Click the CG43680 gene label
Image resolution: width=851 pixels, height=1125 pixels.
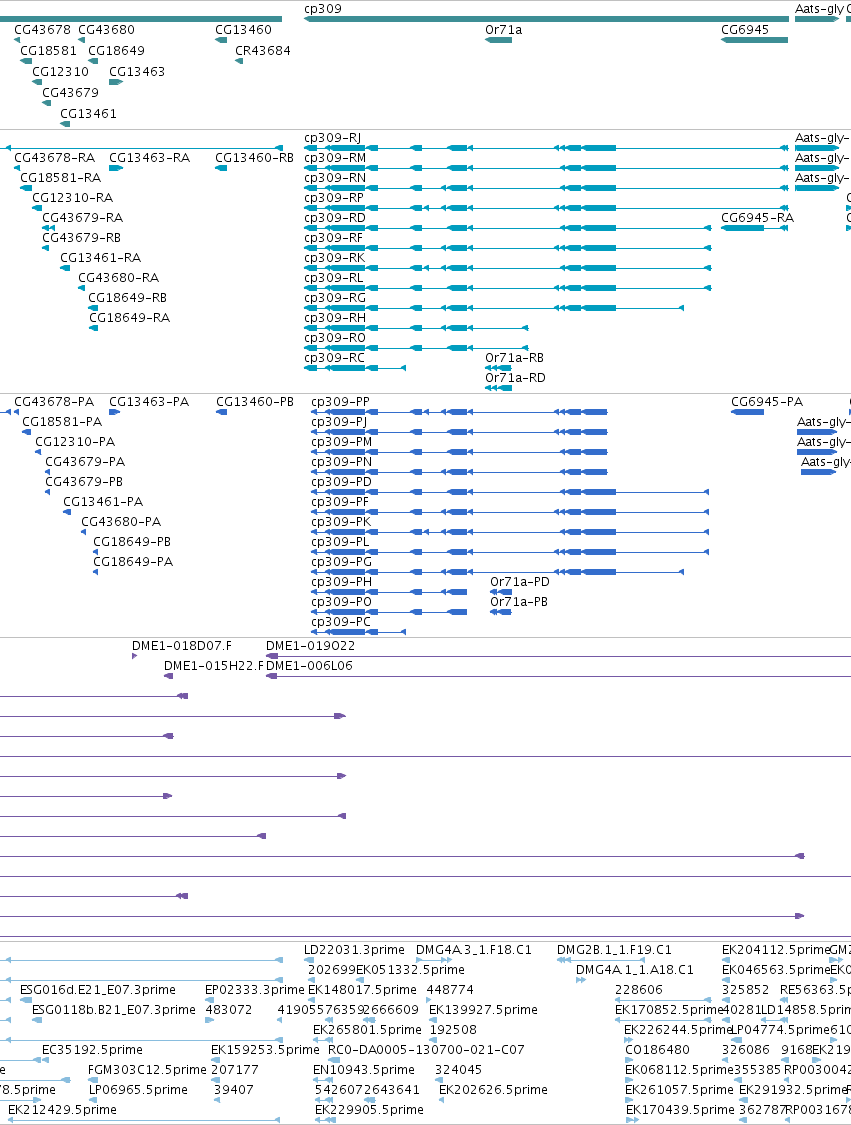[106, 29]
